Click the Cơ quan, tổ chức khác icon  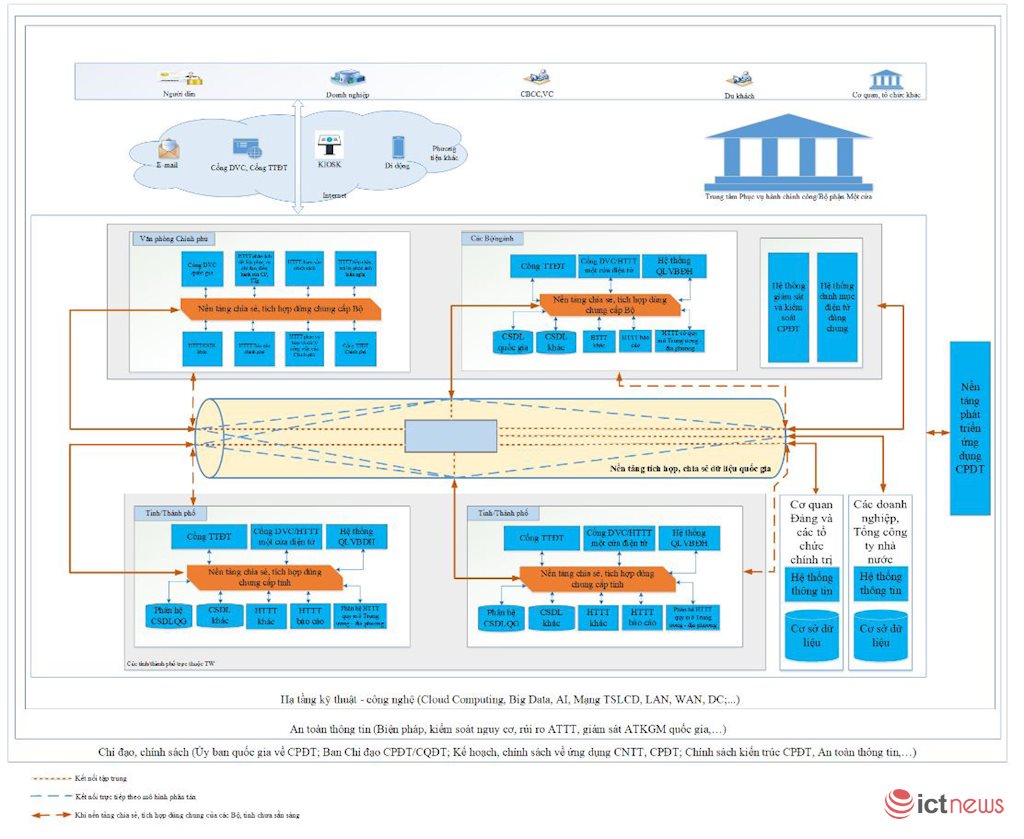pos(885,79)
